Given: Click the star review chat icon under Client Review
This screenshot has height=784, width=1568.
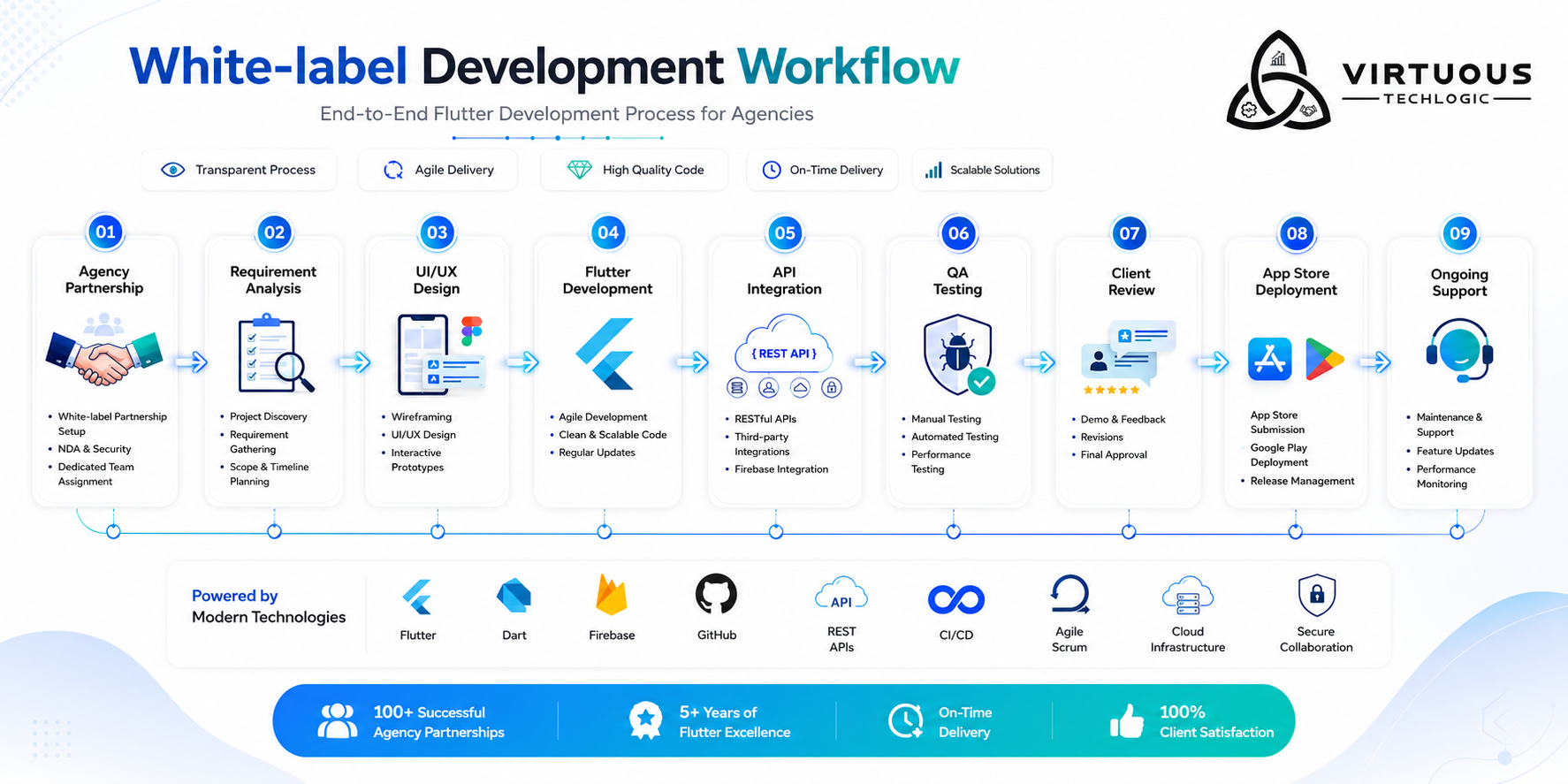Looking at the screenshot, I should tap(1129, 357).
